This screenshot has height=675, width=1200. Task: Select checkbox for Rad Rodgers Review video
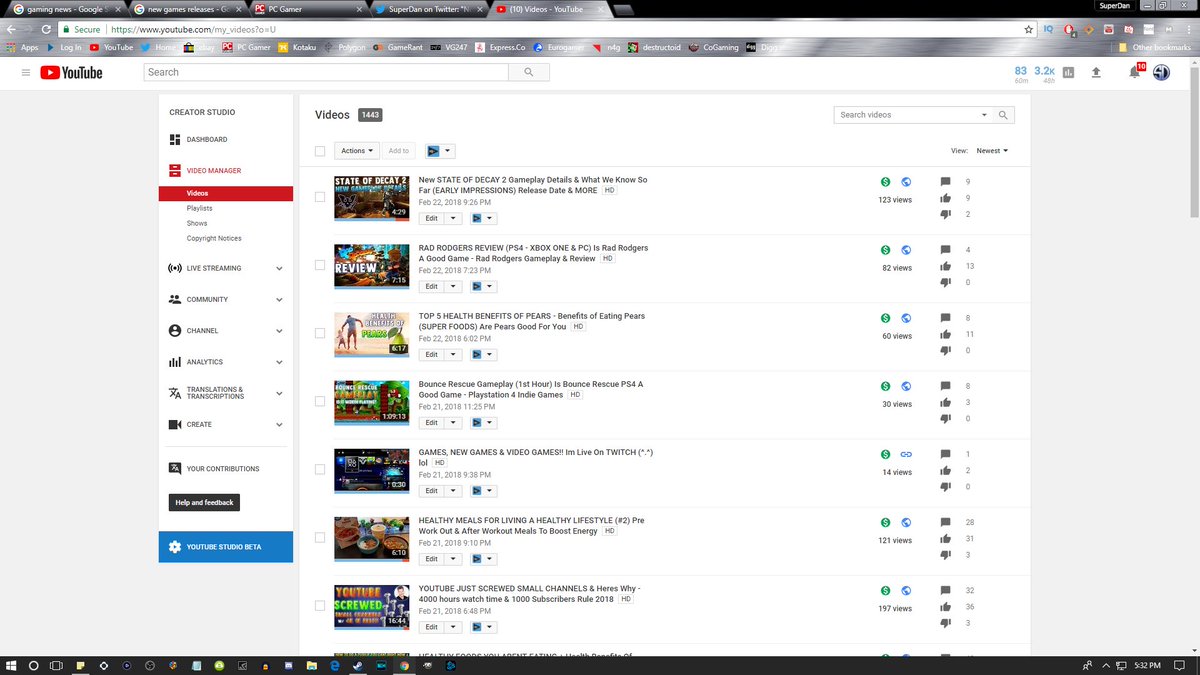320,265
